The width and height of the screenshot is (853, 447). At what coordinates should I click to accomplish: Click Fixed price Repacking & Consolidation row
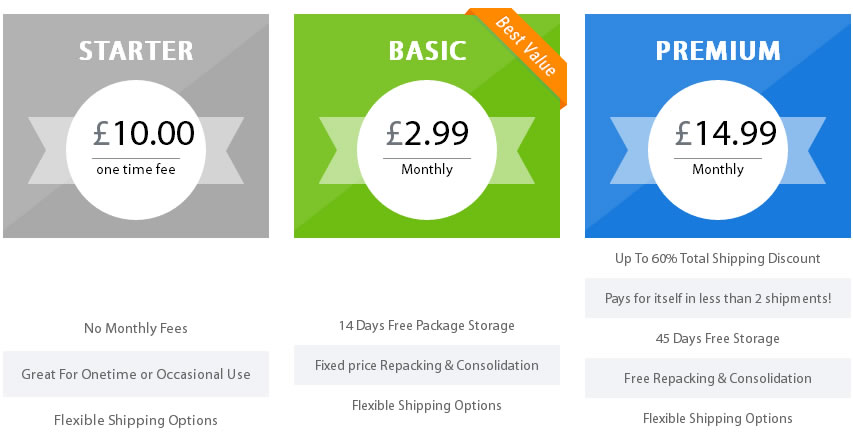pos(426,365)
